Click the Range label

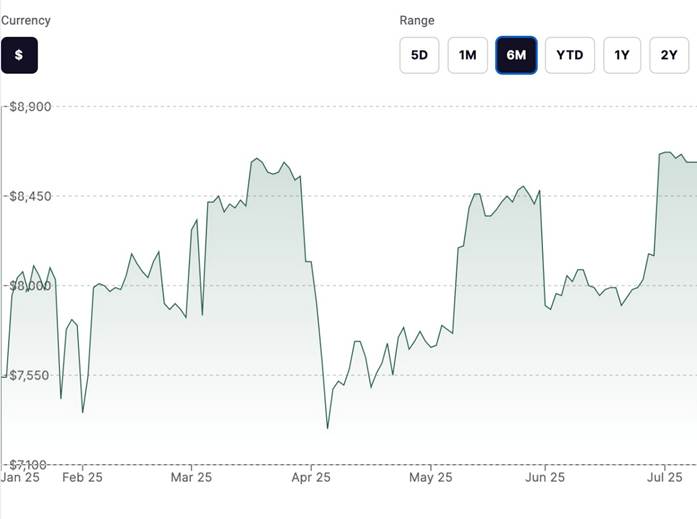(x=417, y=20)
